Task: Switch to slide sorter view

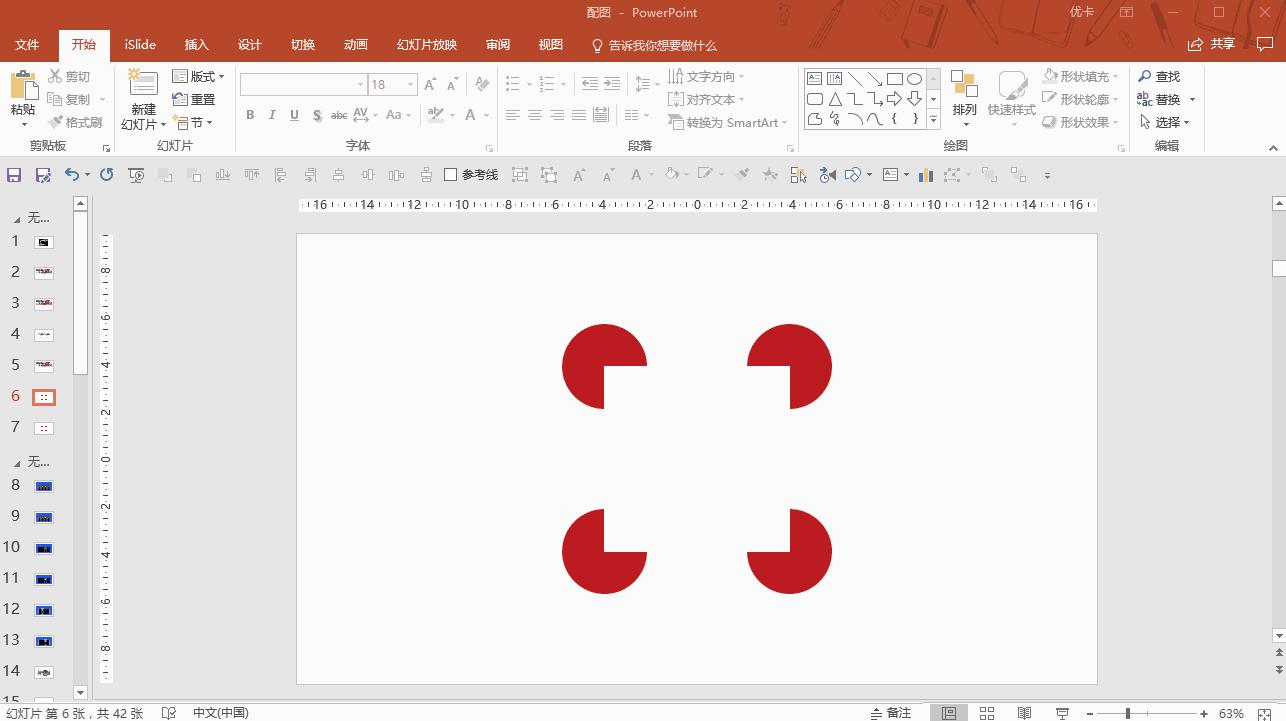Action: 987,713
